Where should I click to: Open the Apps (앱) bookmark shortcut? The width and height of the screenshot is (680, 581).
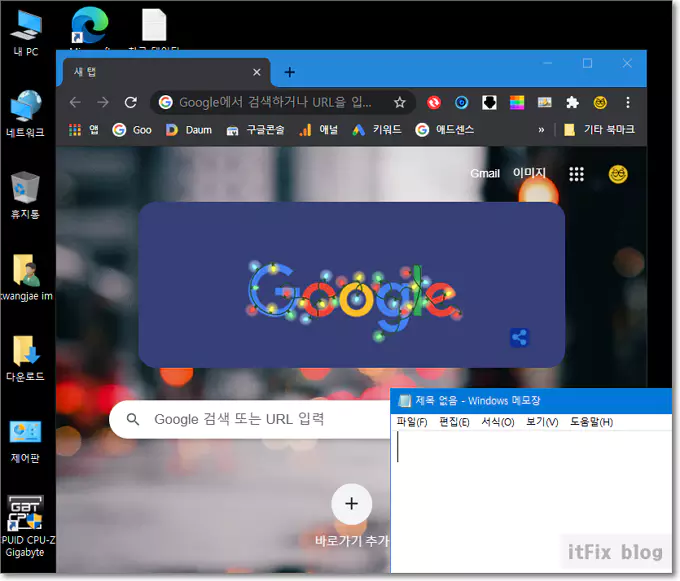pos(84,130)
